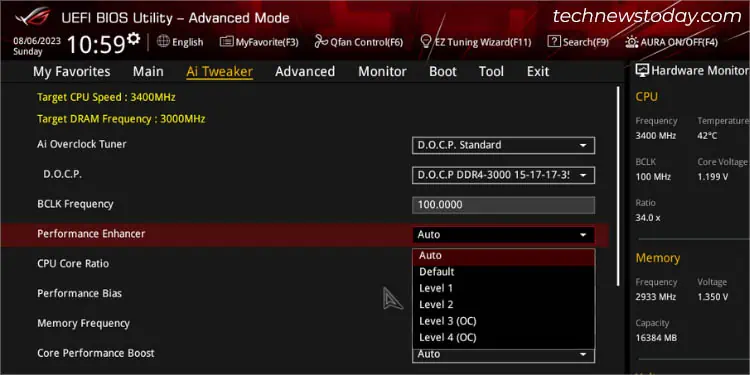Viewport: 750px width, 375px height.
Task: Select the Core Performance Boost label
Action: tap(96, 353)
